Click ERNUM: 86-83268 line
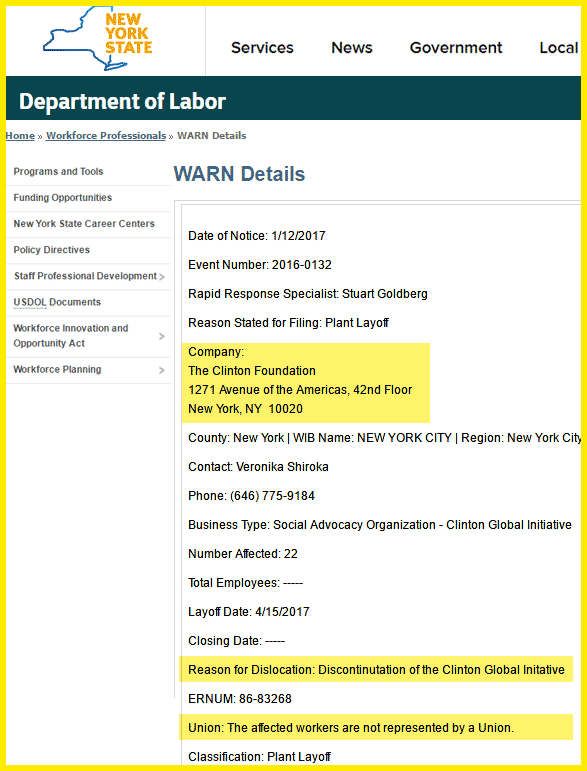Image resolution: width=587 pixels, height=771 pixels. pos(240,699)
